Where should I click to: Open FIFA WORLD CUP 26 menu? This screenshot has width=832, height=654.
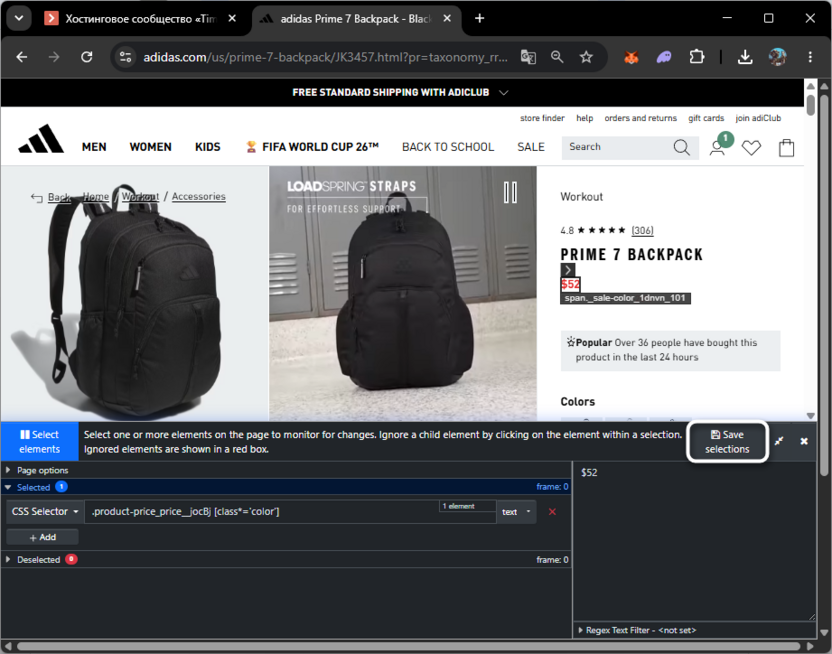coord(312,147)
